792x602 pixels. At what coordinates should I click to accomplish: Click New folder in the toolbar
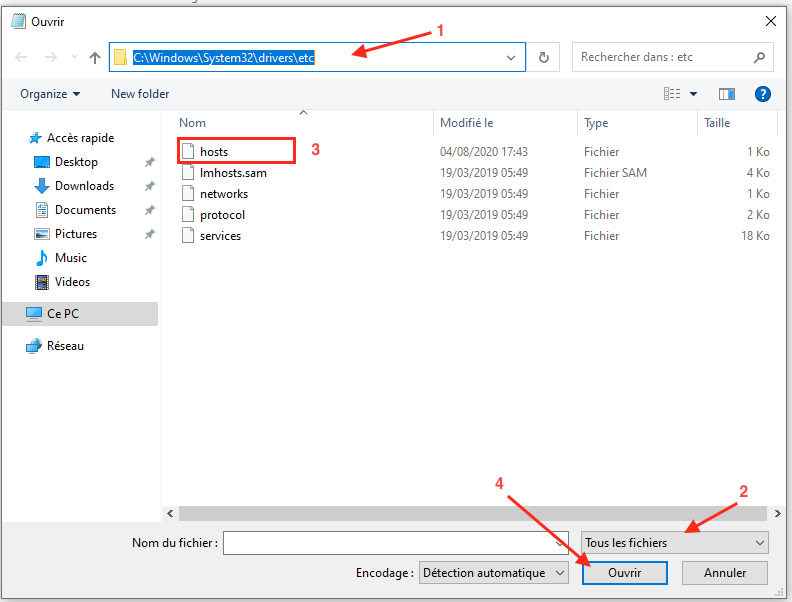point(140,94)
